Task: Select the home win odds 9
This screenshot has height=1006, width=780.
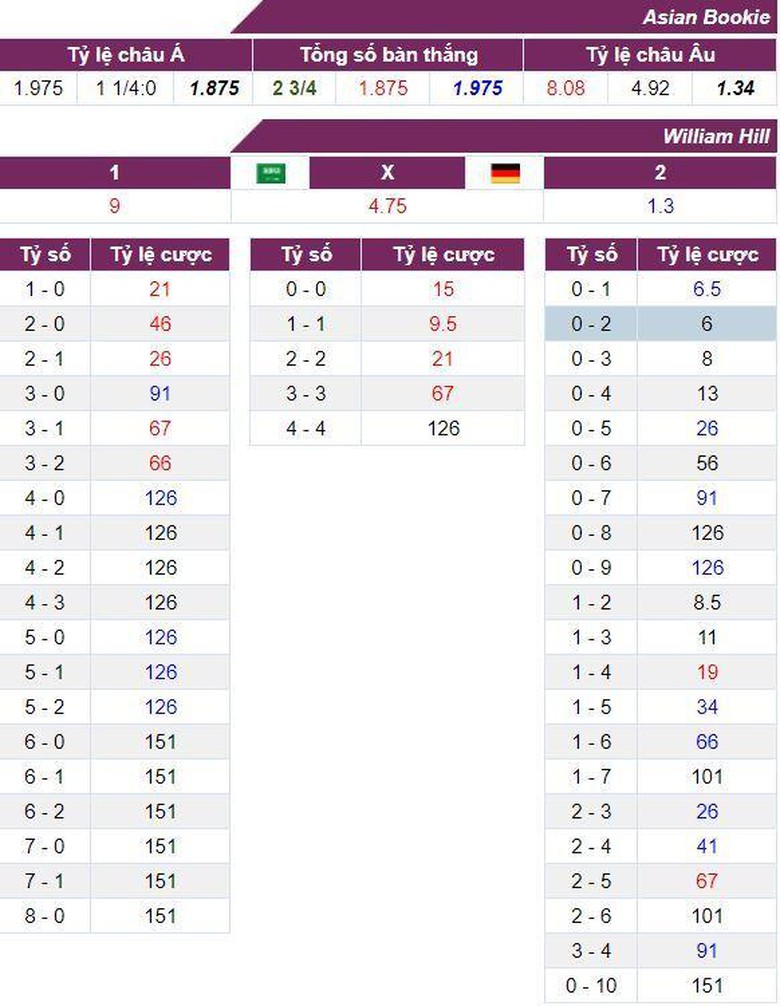Action: tap(115, 206)
